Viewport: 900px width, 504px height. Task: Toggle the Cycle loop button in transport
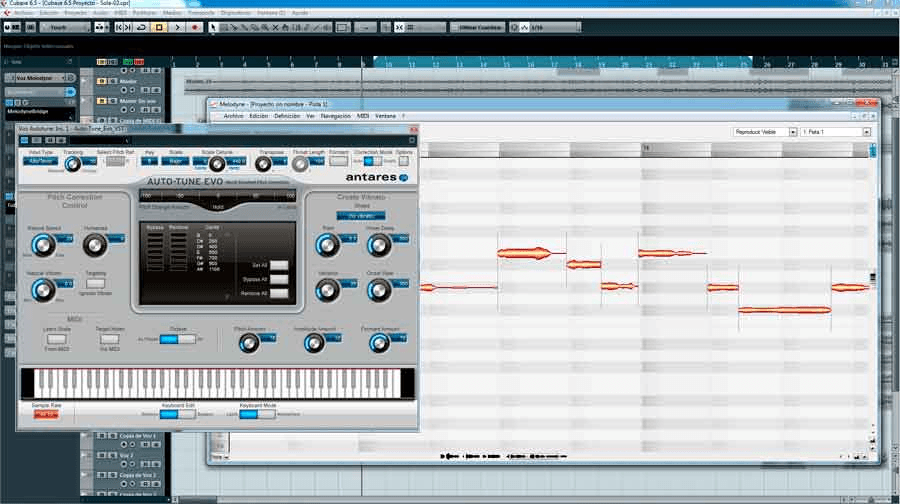(143, 27)
